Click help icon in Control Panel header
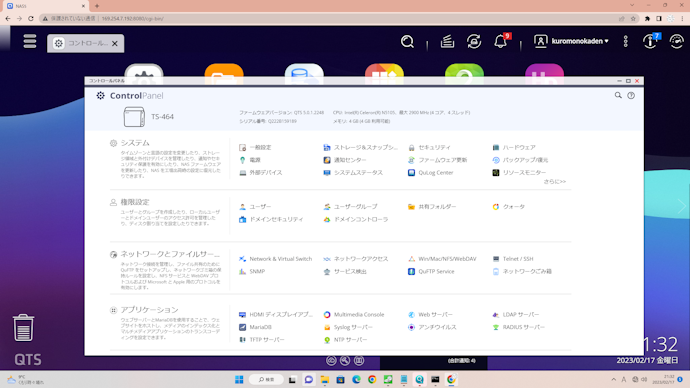 click(631, 95)
